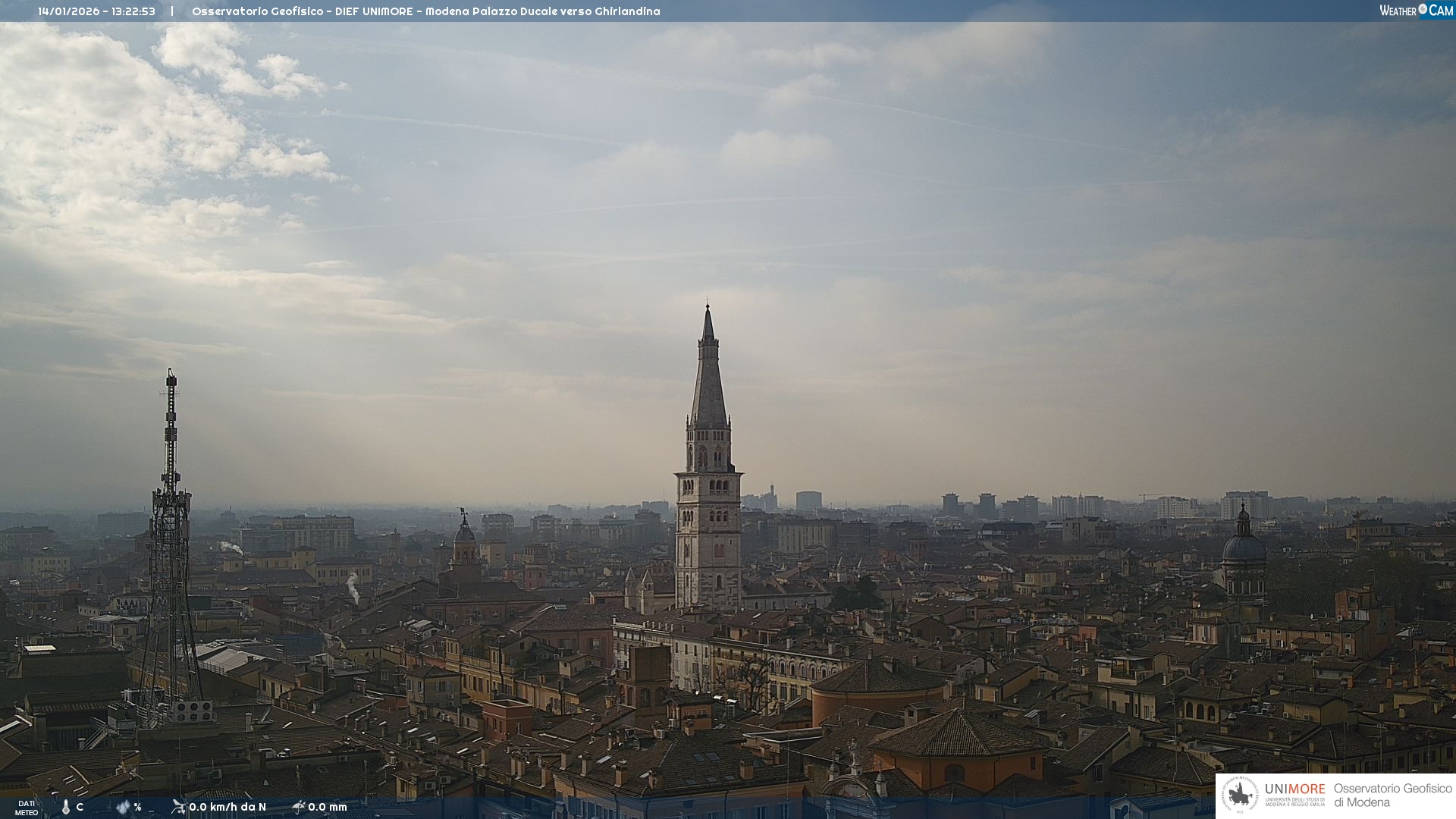Click the temperature C unit label

coord(80,807)
